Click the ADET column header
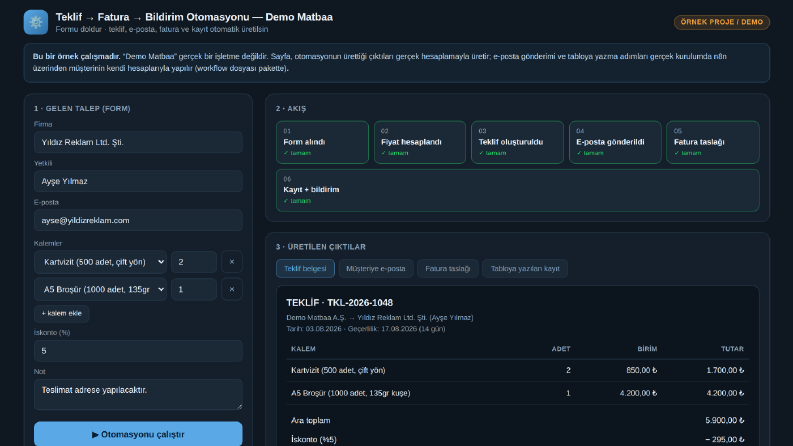793x446 pixels. (561, 349)
